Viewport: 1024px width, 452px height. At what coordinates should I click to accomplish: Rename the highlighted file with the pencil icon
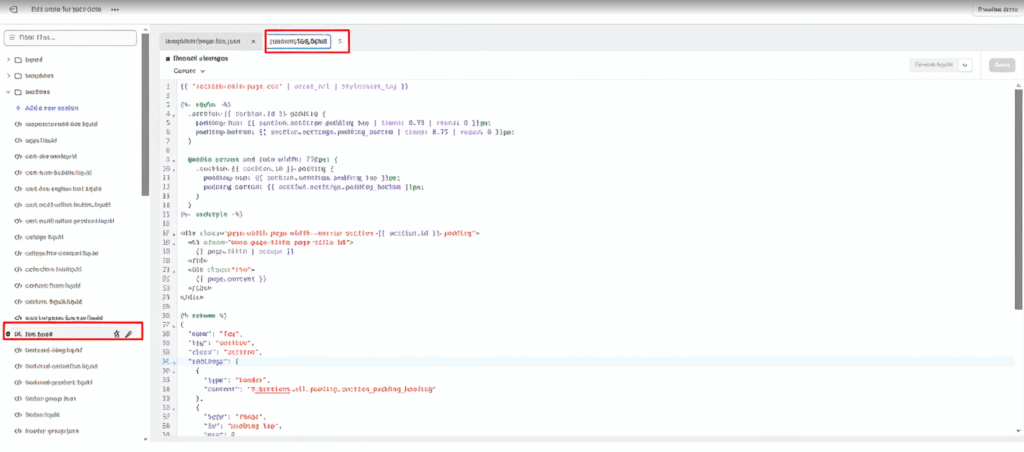[128, 333]
